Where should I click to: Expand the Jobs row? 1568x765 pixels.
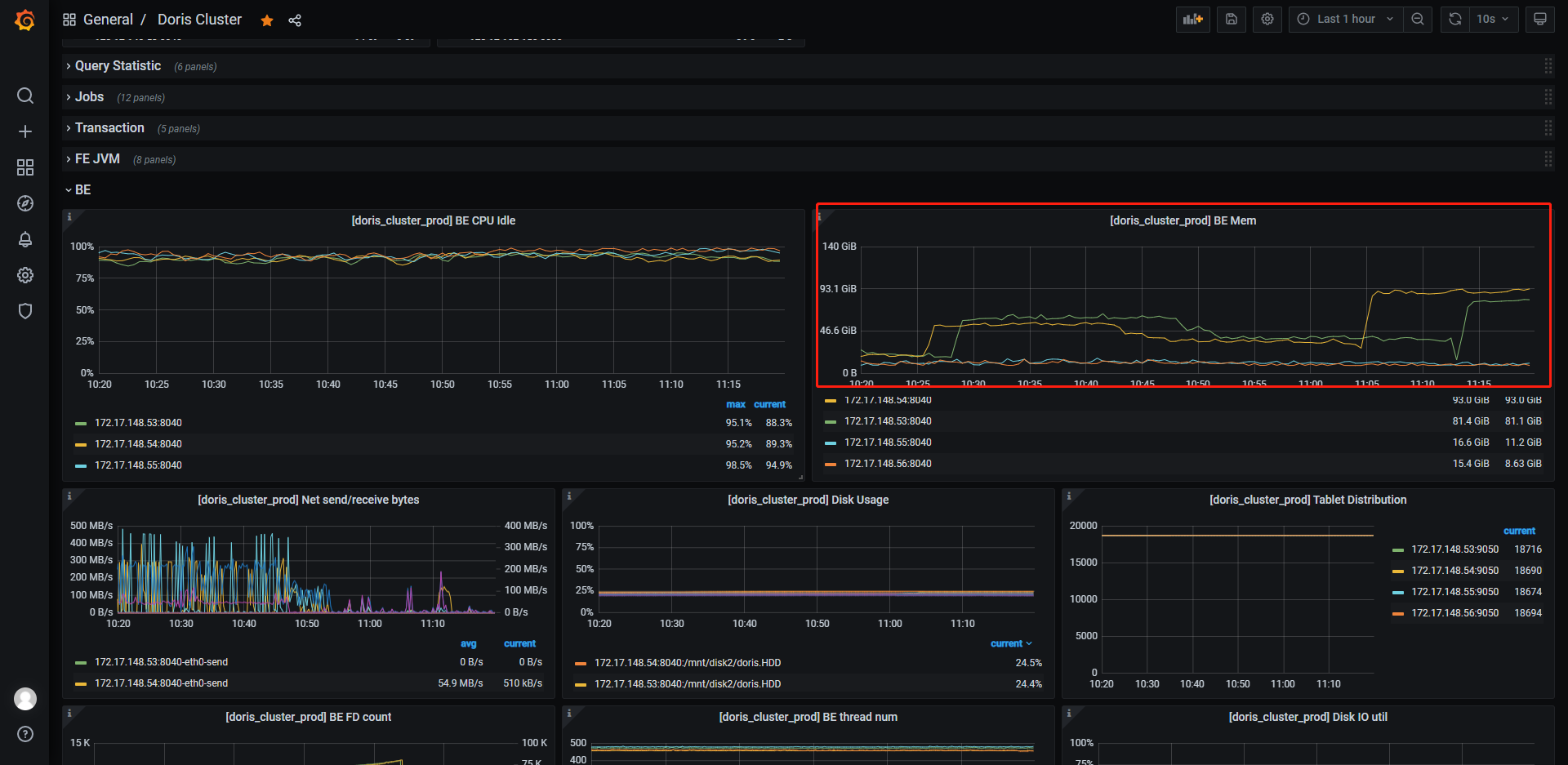coord(89,97)
